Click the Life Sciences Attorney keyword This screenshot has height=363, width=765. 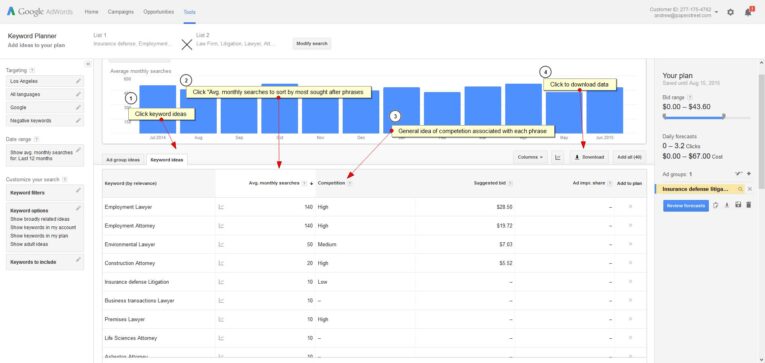click(x=130, y=338)
